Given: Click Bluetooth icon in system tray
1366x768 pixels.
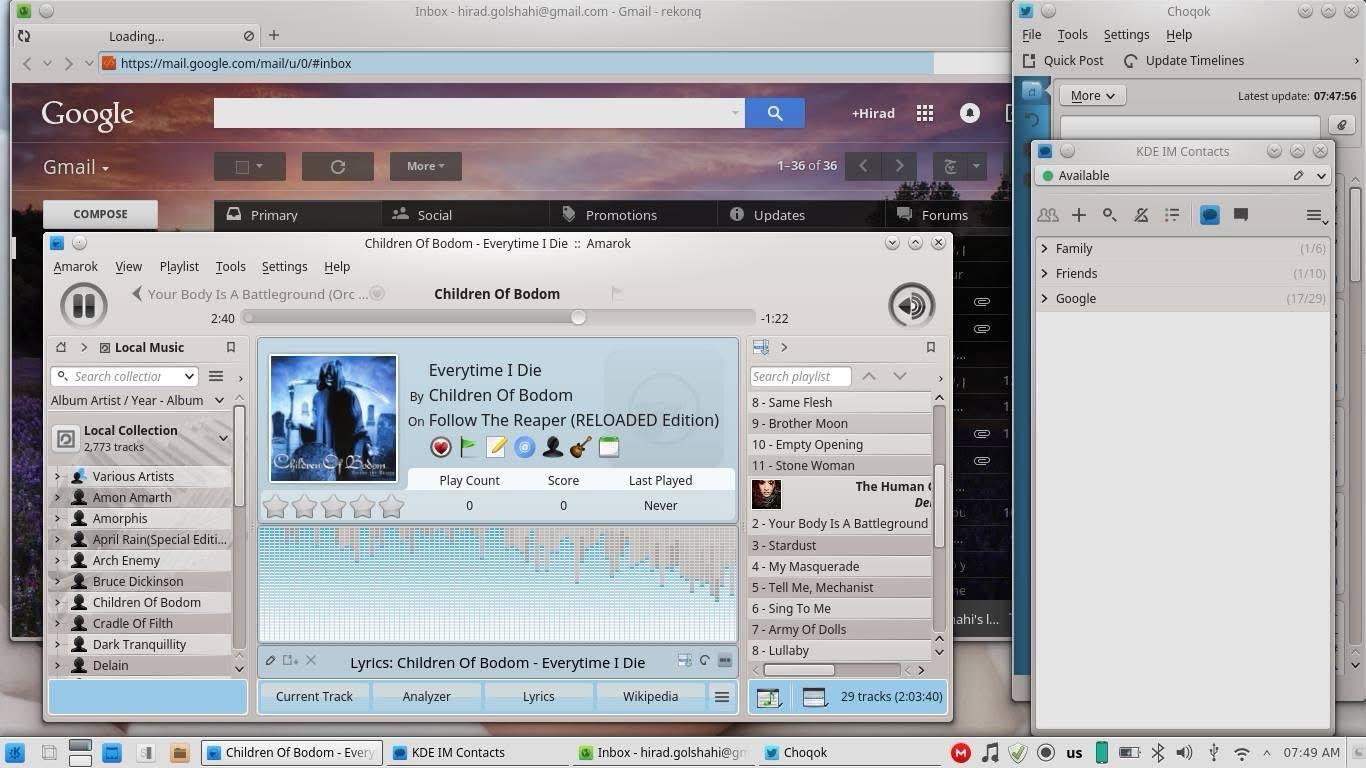Looking at the screenshot, I should point(1158,752).
